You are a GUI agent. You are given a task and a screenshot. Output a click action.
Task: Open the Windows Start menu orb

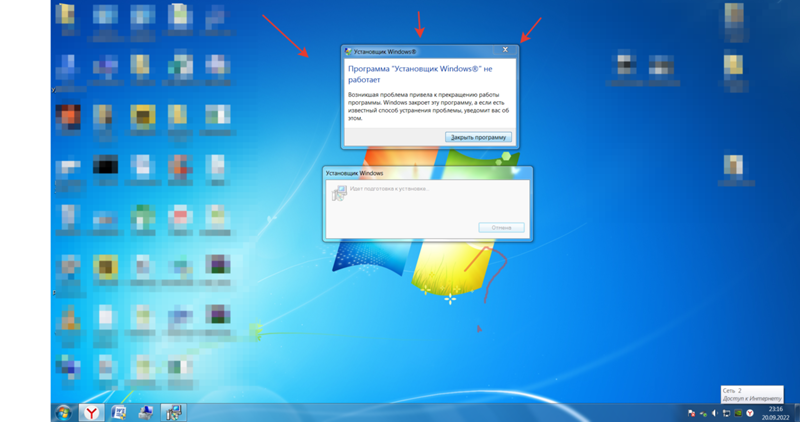(x=64, y=412)
